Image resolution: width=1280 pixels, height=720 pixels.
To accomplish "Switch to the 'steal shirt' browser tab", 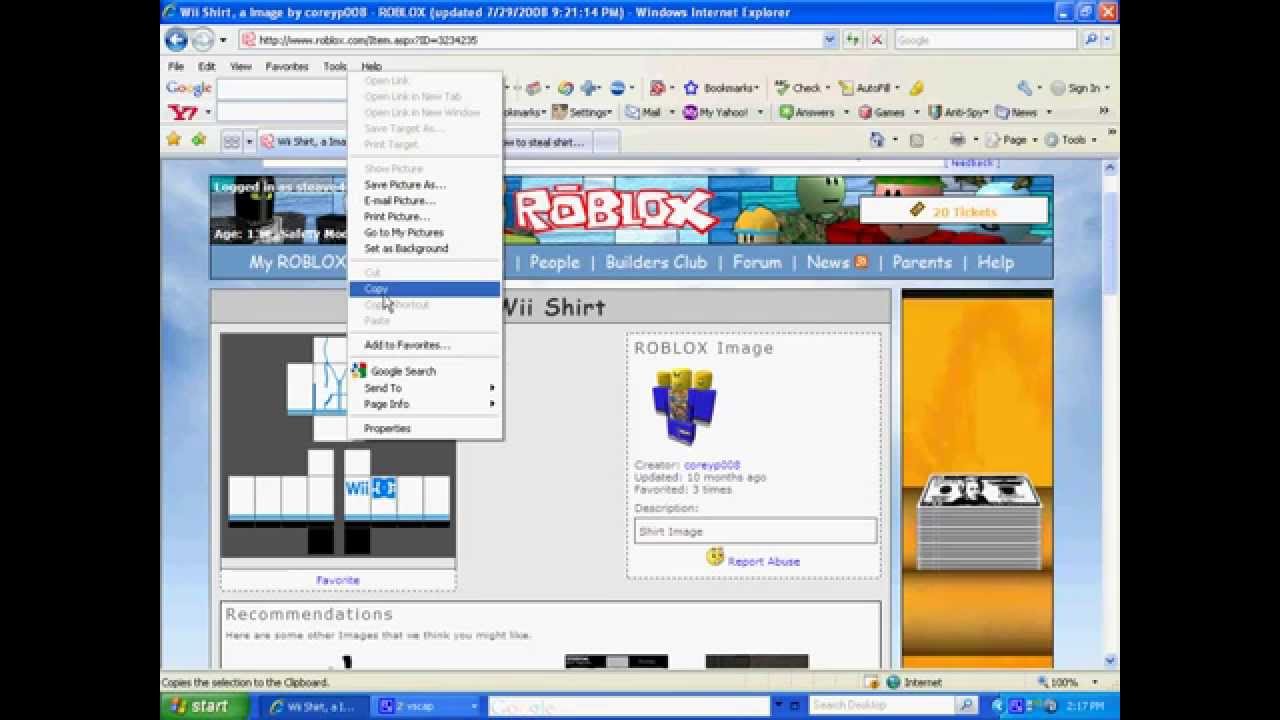I will point(546,142).
